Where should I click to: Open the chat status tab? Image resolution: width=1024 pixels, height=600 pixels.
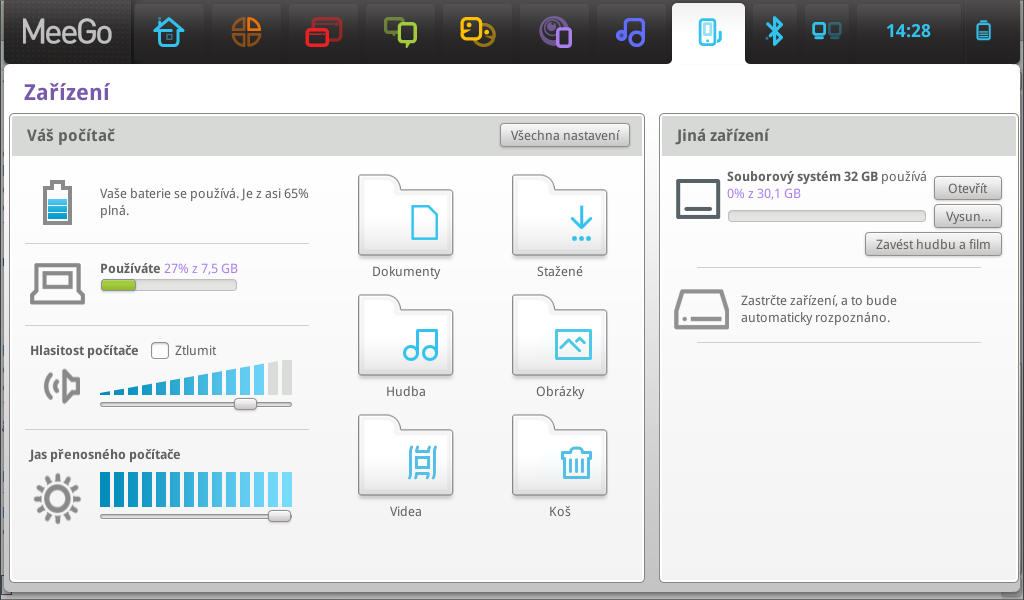point(401,33)
